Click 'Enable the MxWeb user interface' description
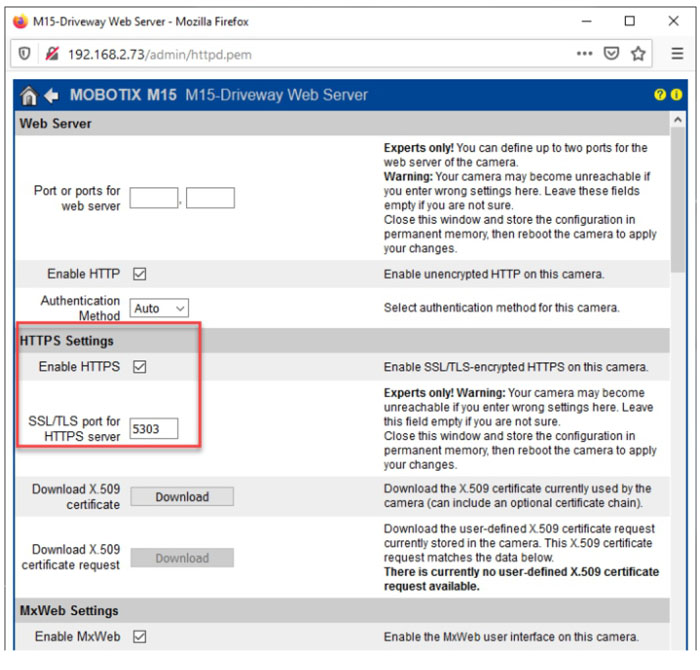 pos(511,637)
